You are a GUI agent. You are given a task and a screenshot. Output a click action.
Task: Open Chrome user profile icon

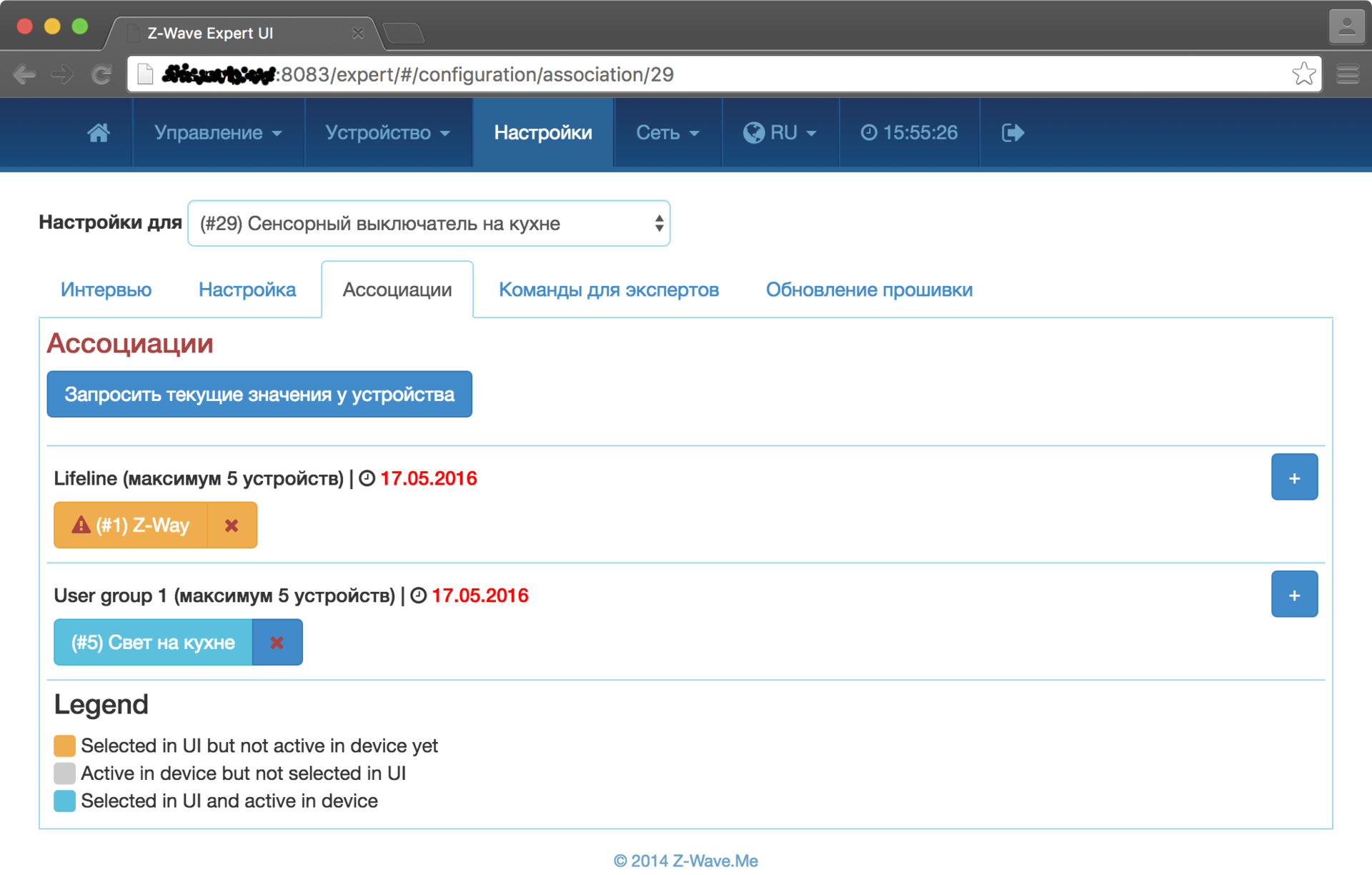click(x=1346, y=27)
